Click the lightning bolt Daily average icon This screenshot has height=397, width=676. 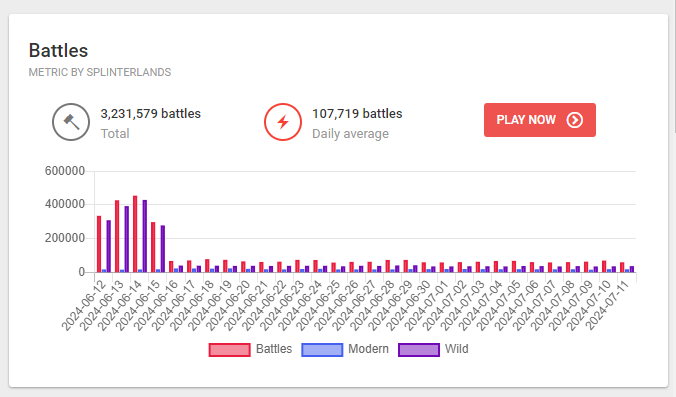[x=283, y=122]
